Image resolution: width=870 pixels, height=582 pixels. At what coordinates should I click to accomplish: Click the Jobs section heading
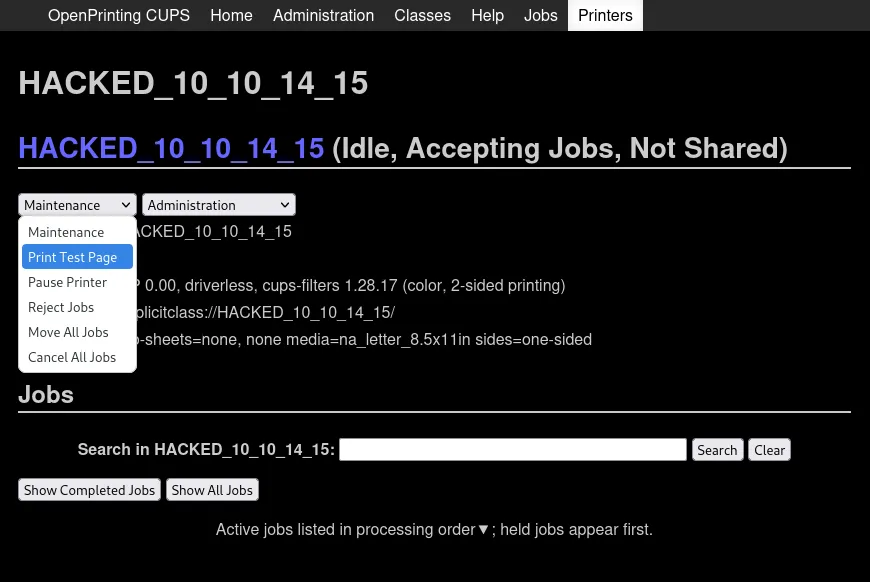tap(46, 395)
